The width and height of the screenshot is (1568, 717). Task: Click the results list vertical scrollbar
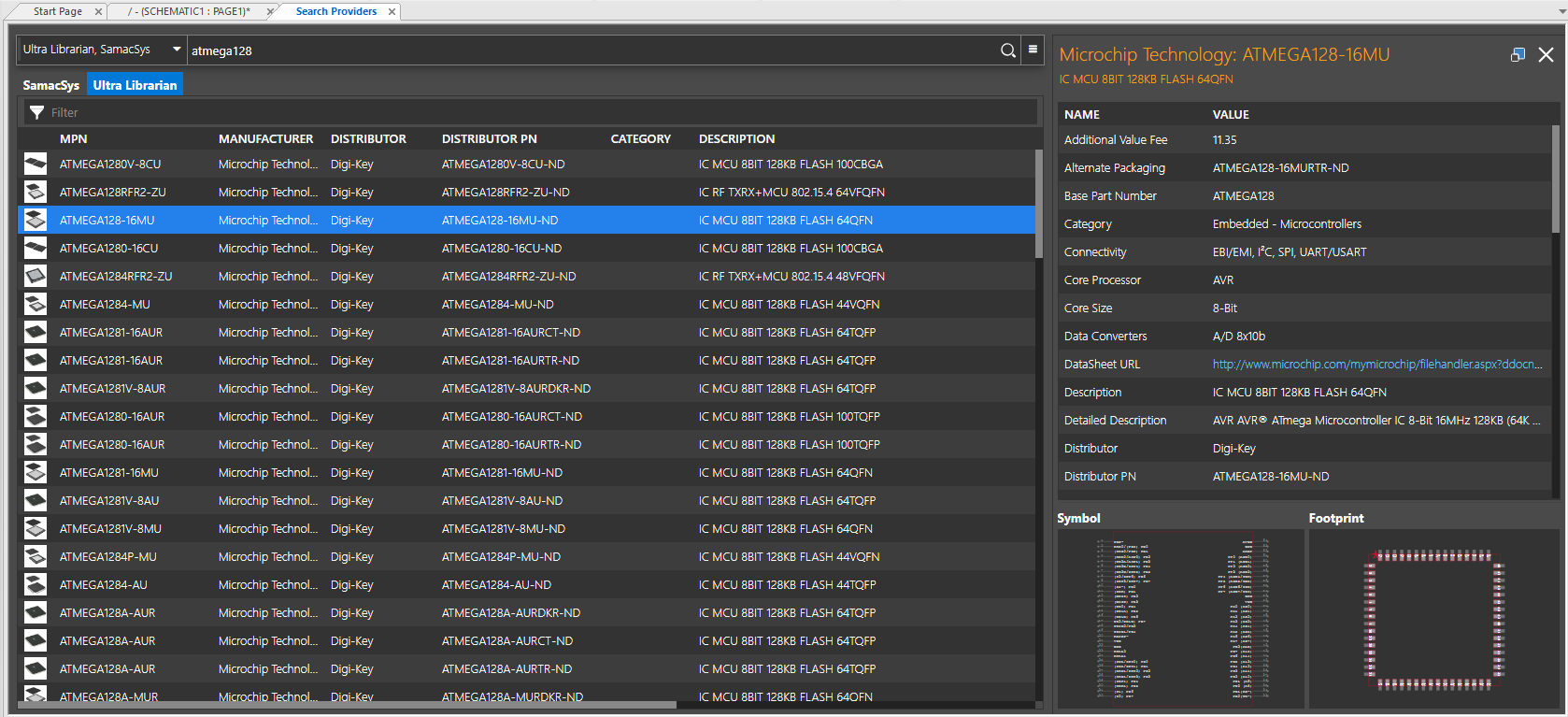pyautogui.click(x=1039, y=204)
